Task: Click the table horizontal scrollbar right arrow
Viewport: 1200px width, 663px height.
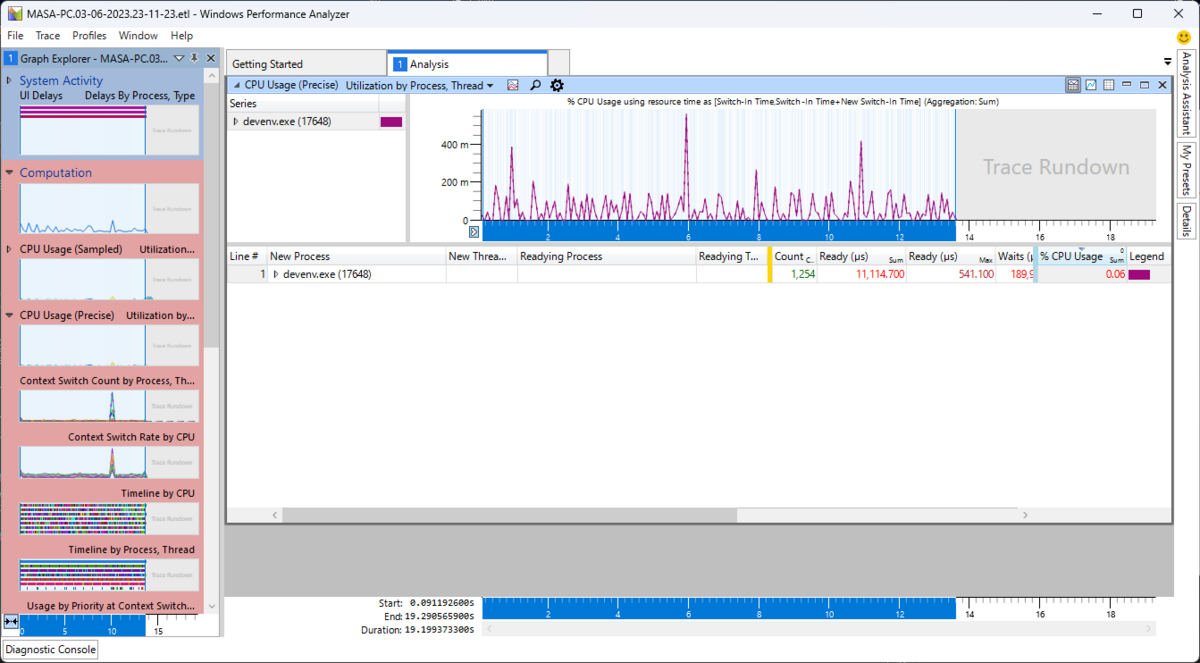Action: [1025, 515]
